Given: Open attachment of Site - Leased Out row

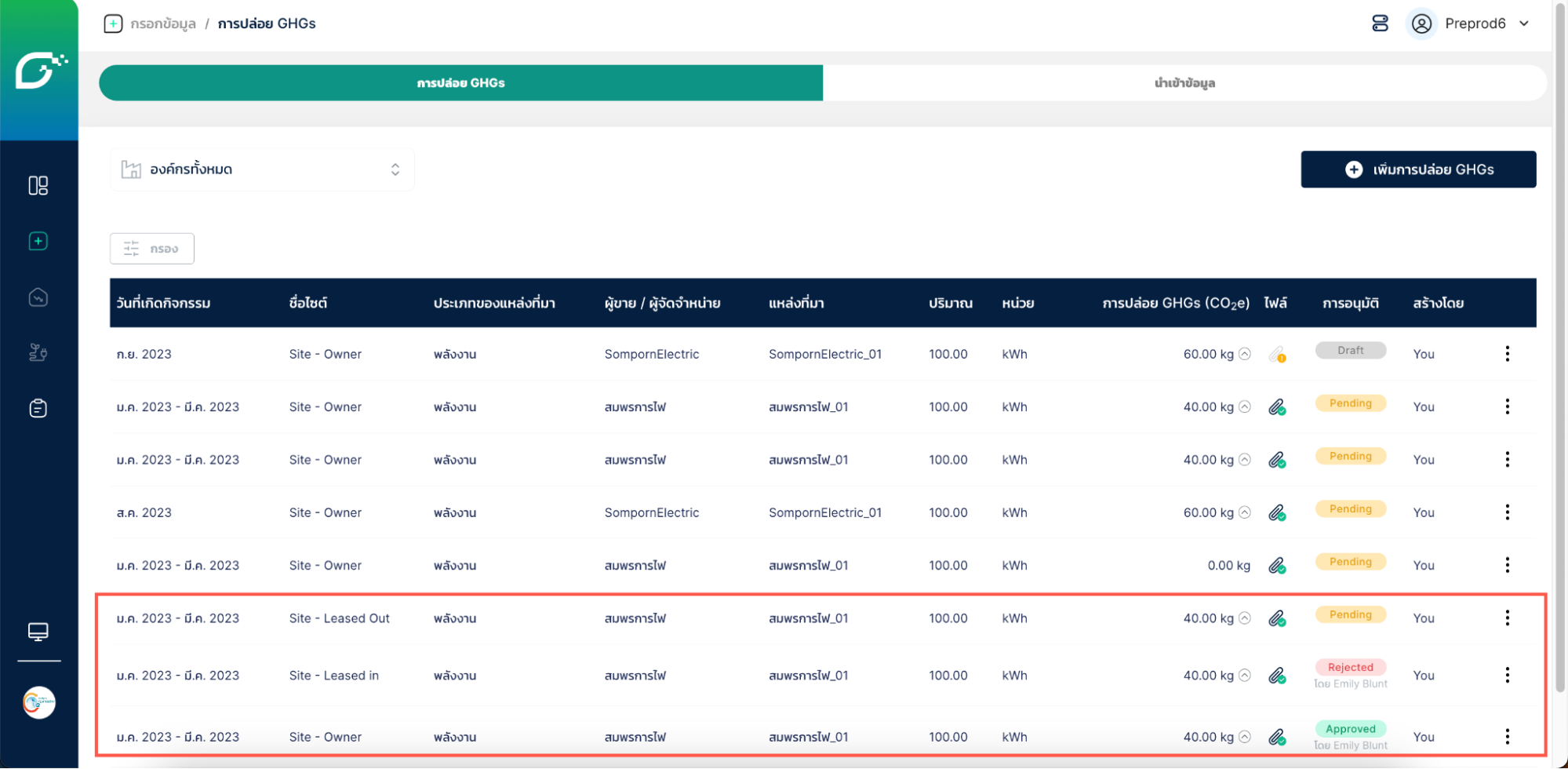Looking at the screenshot, I should [x=1277, y=619].
